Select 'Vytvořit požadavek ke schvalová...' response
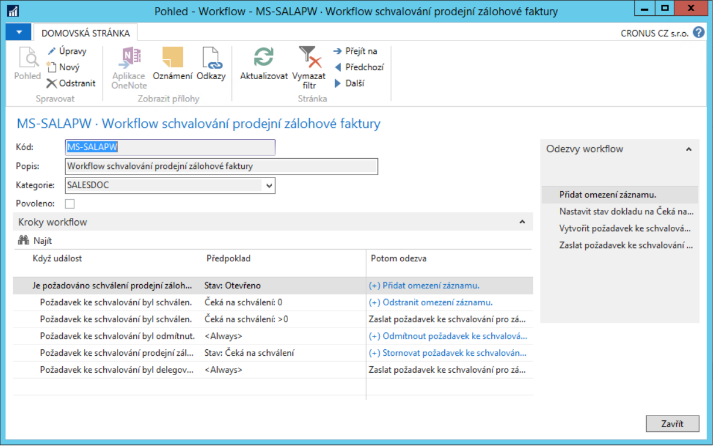The image size is (713, 446). click(x=625, y=228)
